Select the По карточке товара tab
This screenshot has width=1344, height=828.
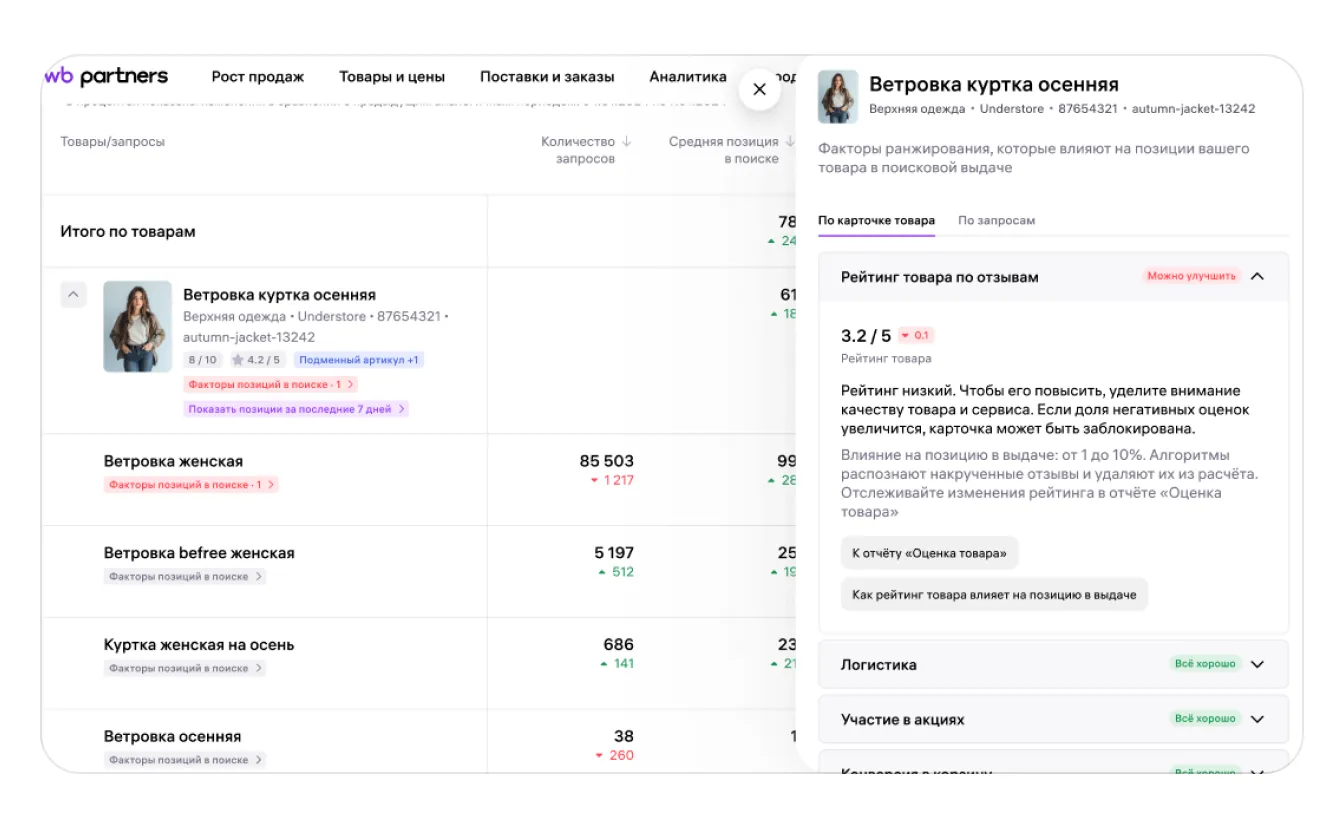tap(876, 220)
